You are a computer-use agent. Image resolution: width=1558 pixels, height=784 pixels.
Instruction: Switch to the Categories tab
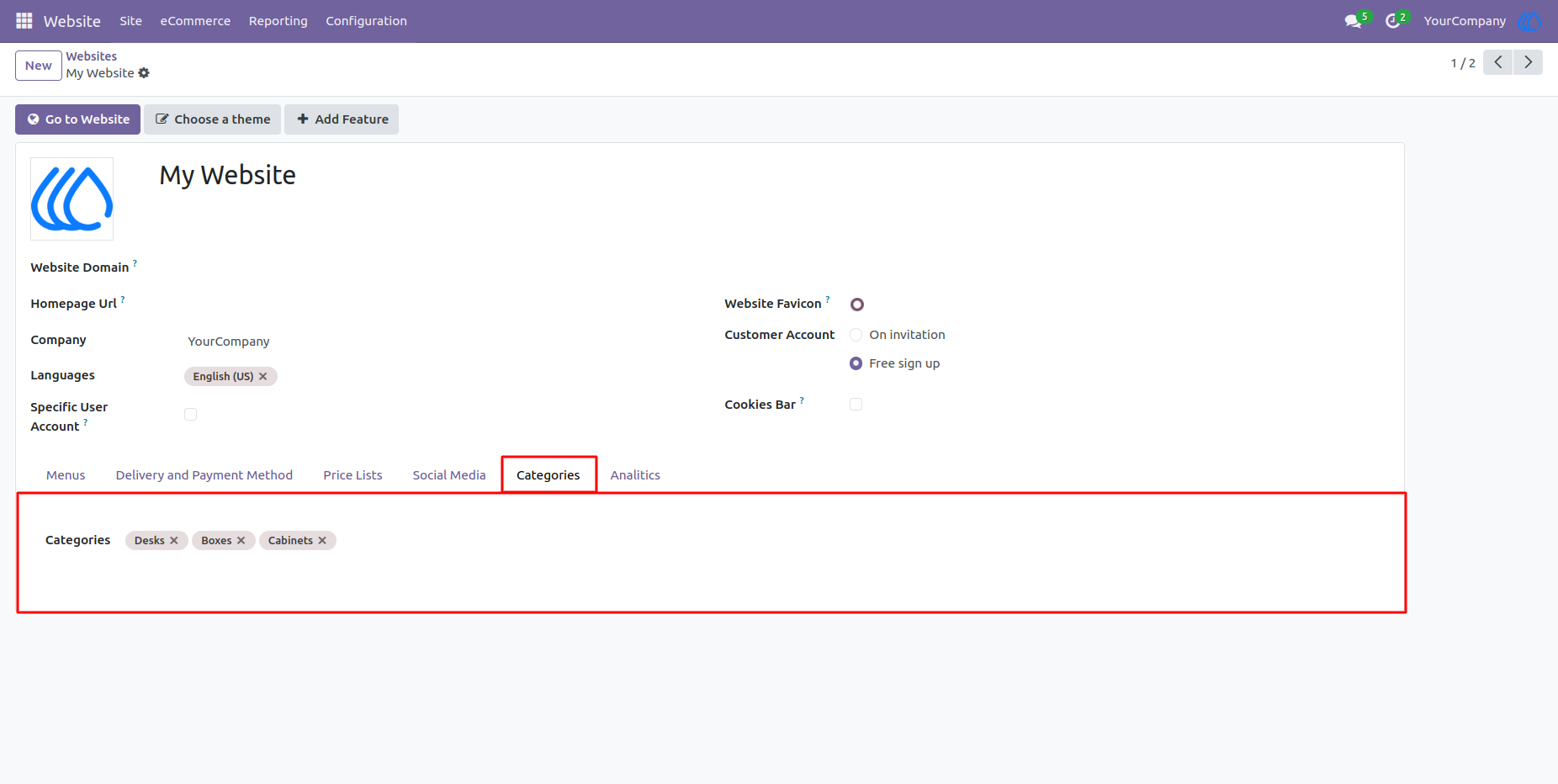coord(548,475)
